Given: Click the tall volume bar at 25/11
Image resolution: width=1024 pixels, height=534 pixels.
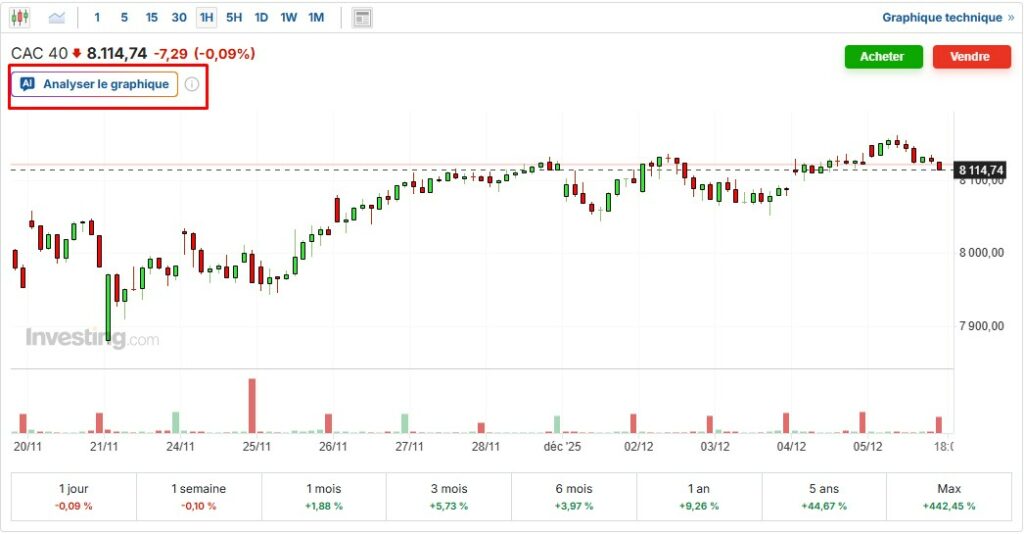Looking at the screenshot, I should (252, 405).
